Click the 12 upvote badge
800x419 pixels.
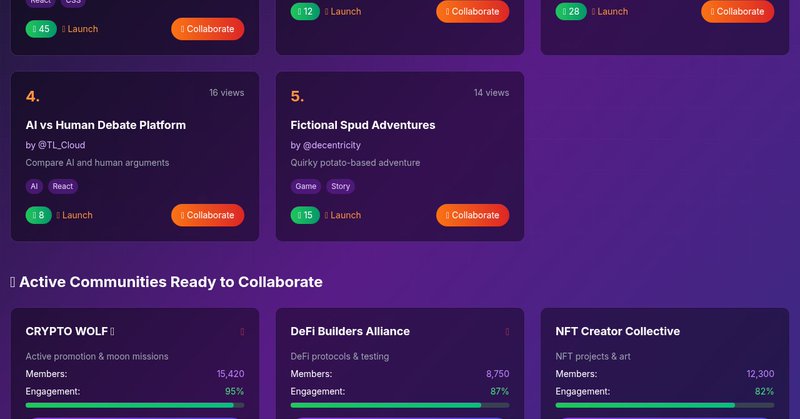[x=305, y=11]
